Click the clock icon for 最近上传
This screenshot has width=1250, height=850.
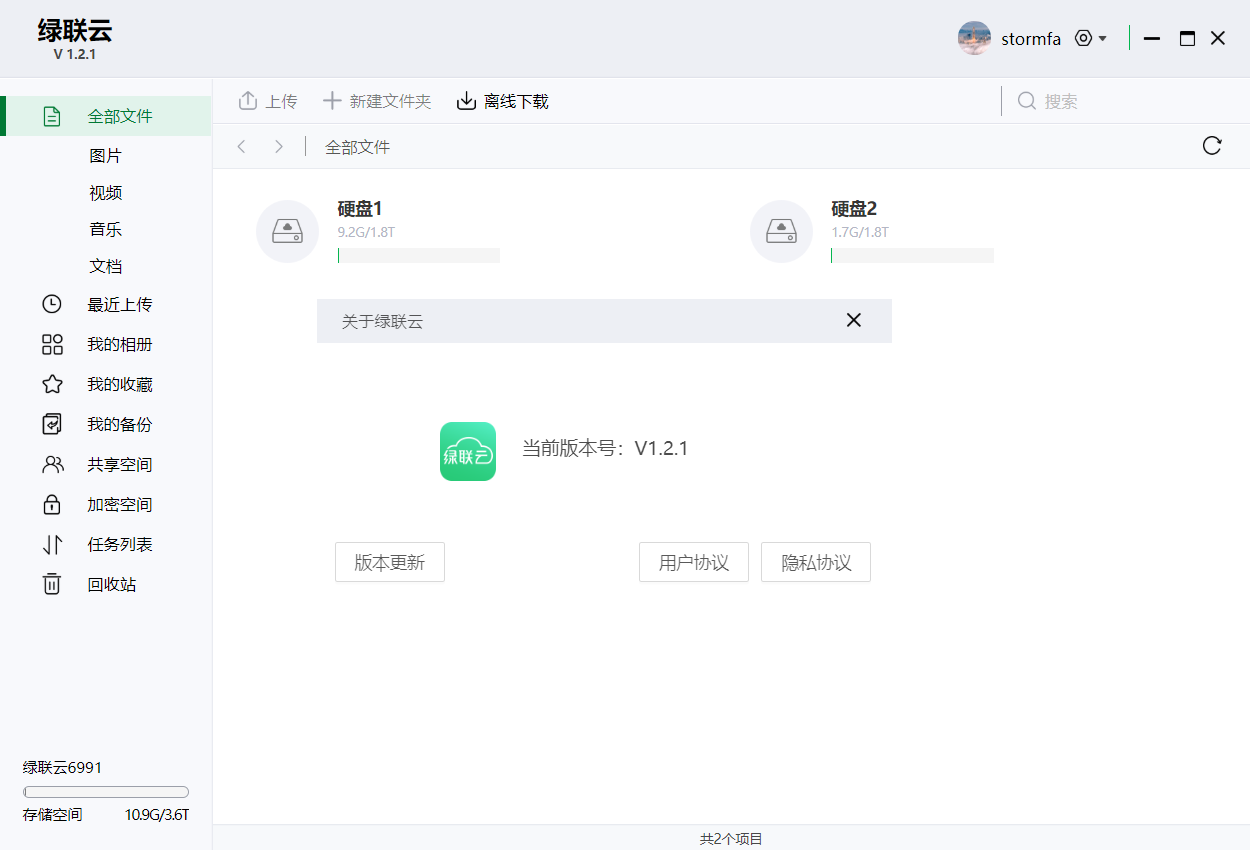[x=52, y=304]
